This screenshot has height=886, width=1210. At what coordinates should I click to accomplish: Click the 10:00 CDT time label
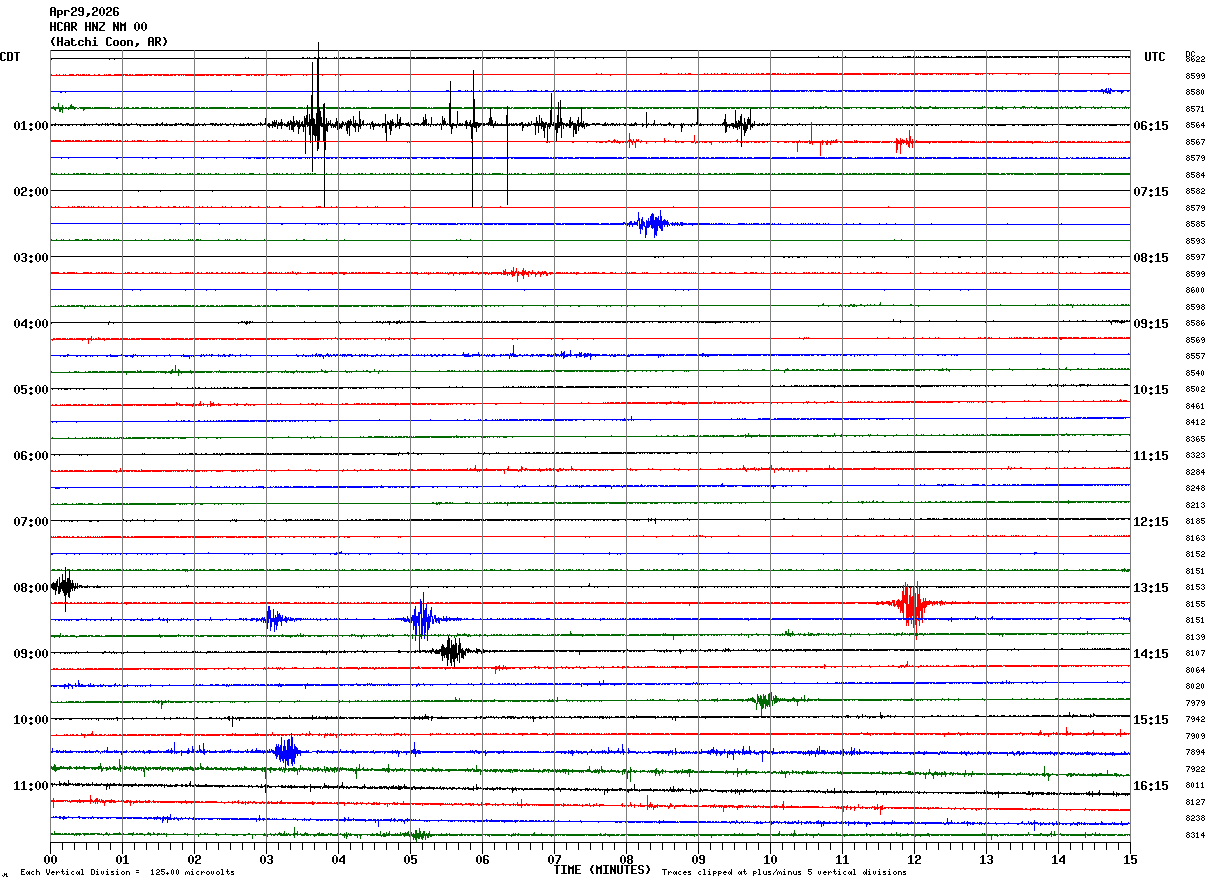[x=31, y=720]
